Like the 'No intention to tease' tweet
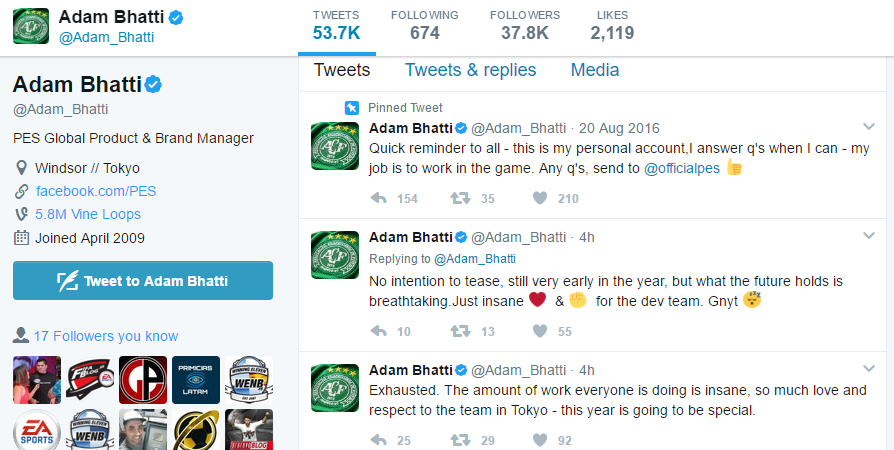Image resolution: width=894 pixels, height=450 pixels. 540,331
